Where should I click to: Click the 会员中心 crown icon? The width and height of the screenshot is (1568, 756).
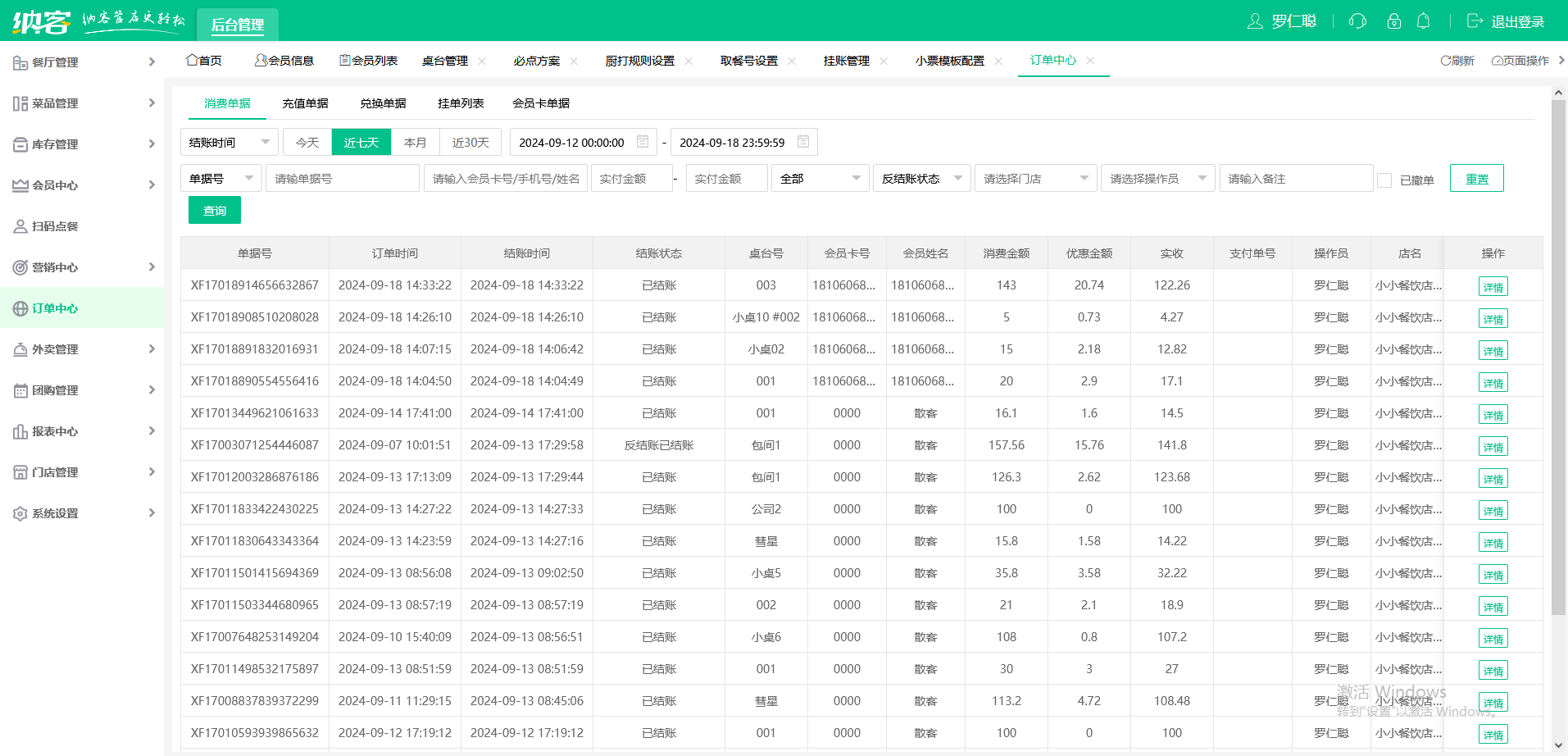18,184
